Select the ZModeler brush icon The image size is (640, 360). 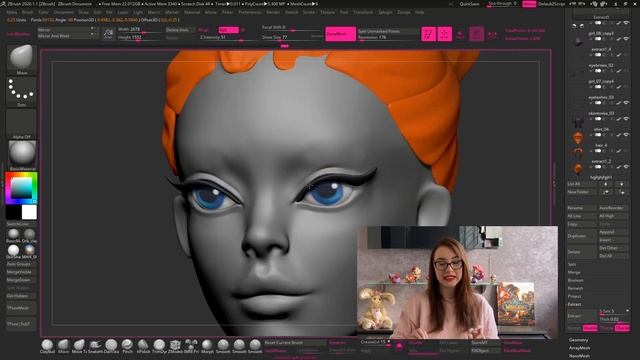175,345
